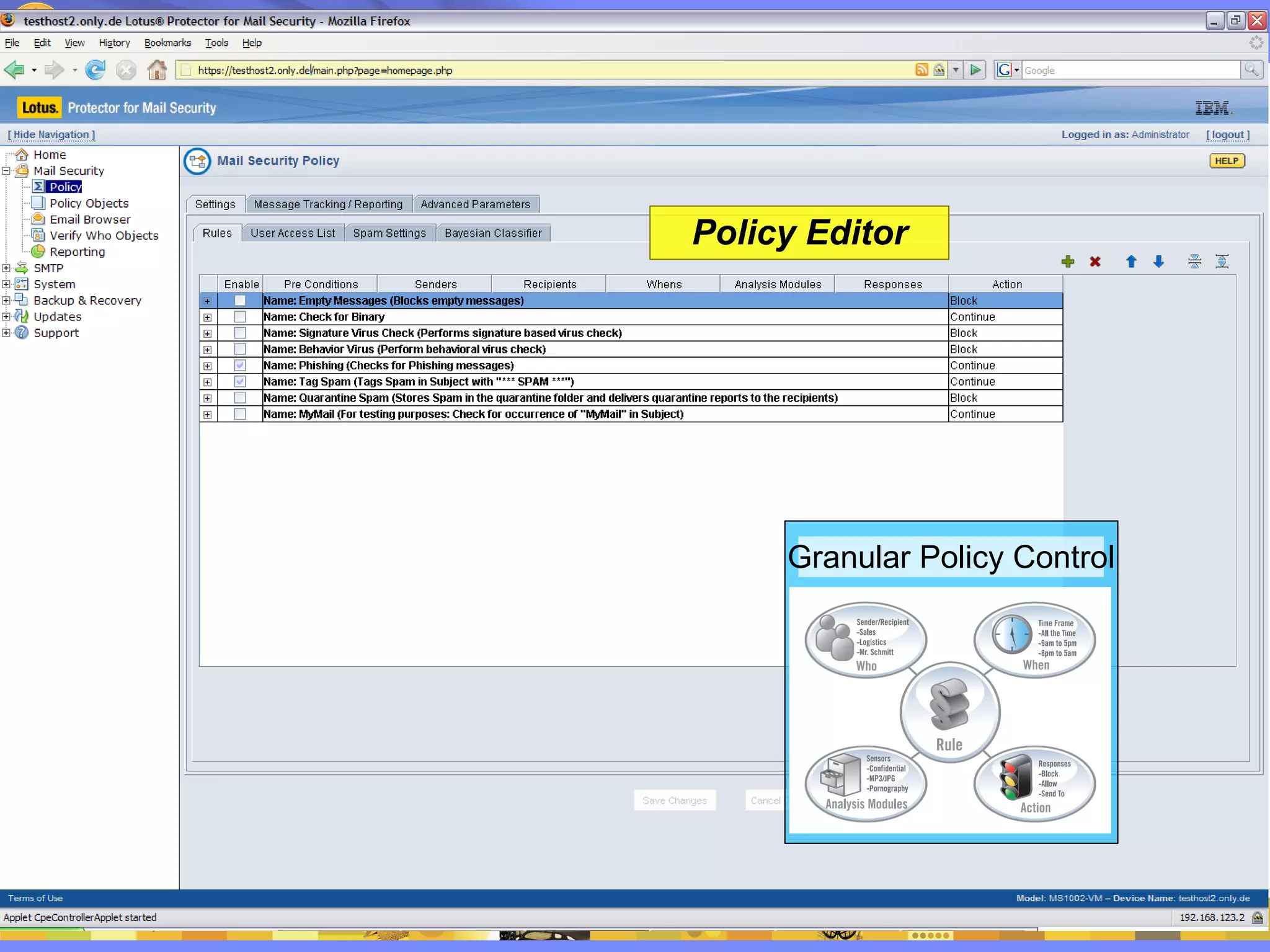Open the Tools menu

tap(216, 43)
